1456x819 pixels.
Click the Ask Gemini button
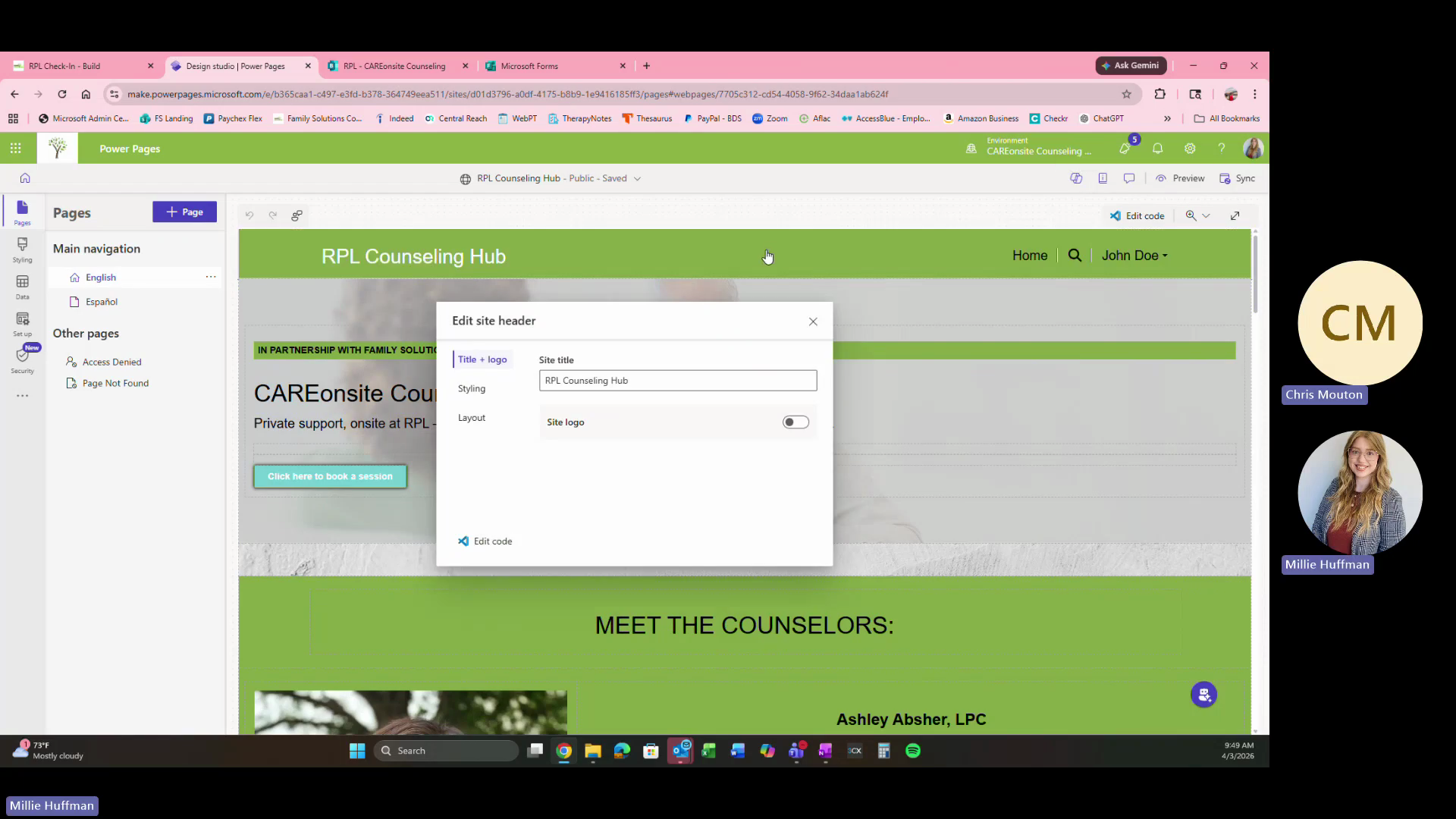click(x=1130, y=66)
